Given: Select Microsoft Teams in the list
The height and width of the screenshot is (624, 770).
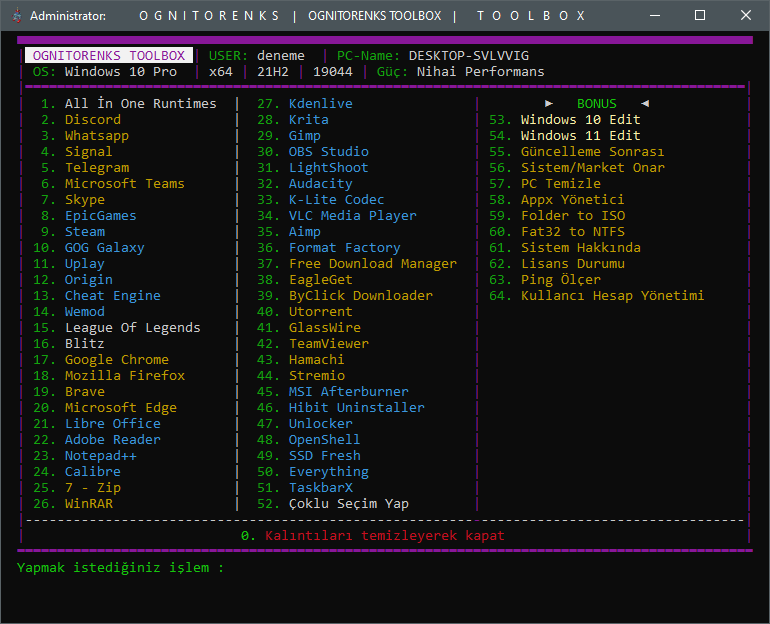Looking at the screenshot, I should coord(125,184).
